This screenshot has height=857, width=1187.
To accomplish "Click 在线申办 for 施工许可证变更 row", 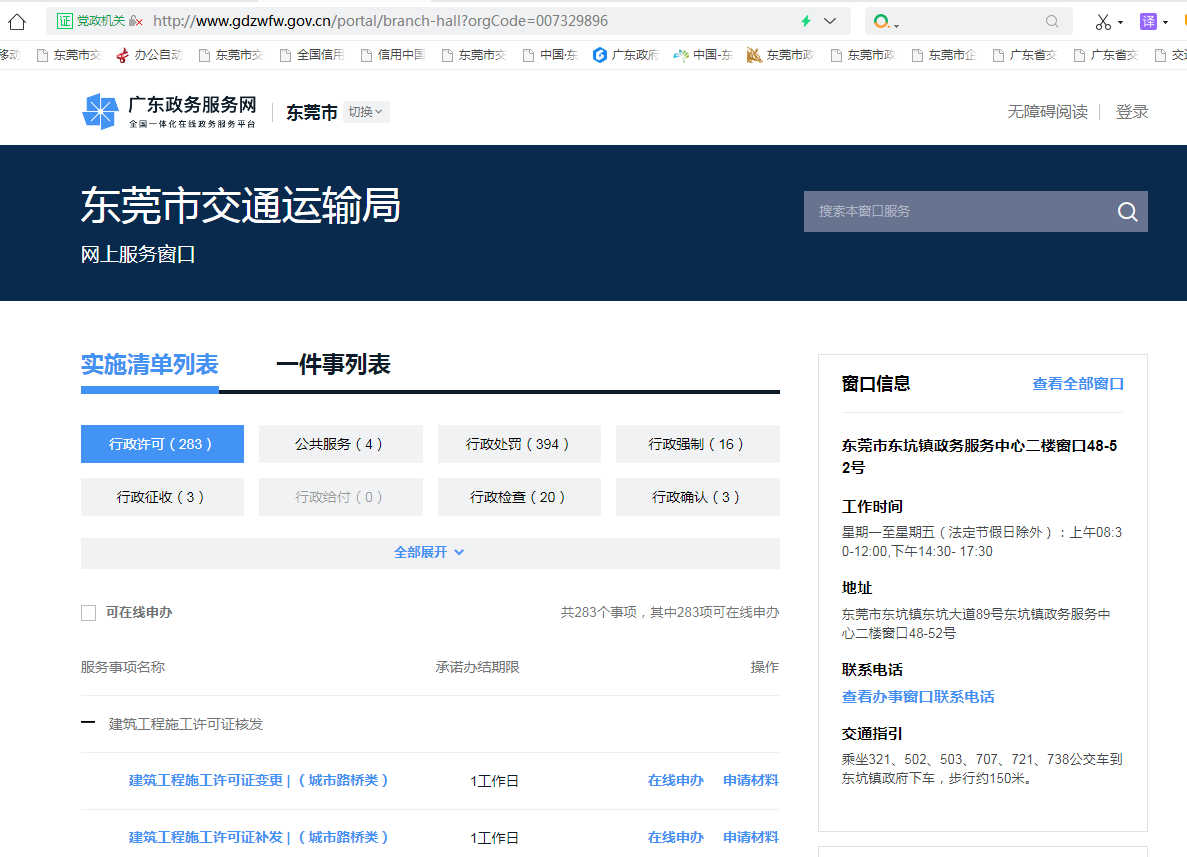I will click(x=675, y=781).
